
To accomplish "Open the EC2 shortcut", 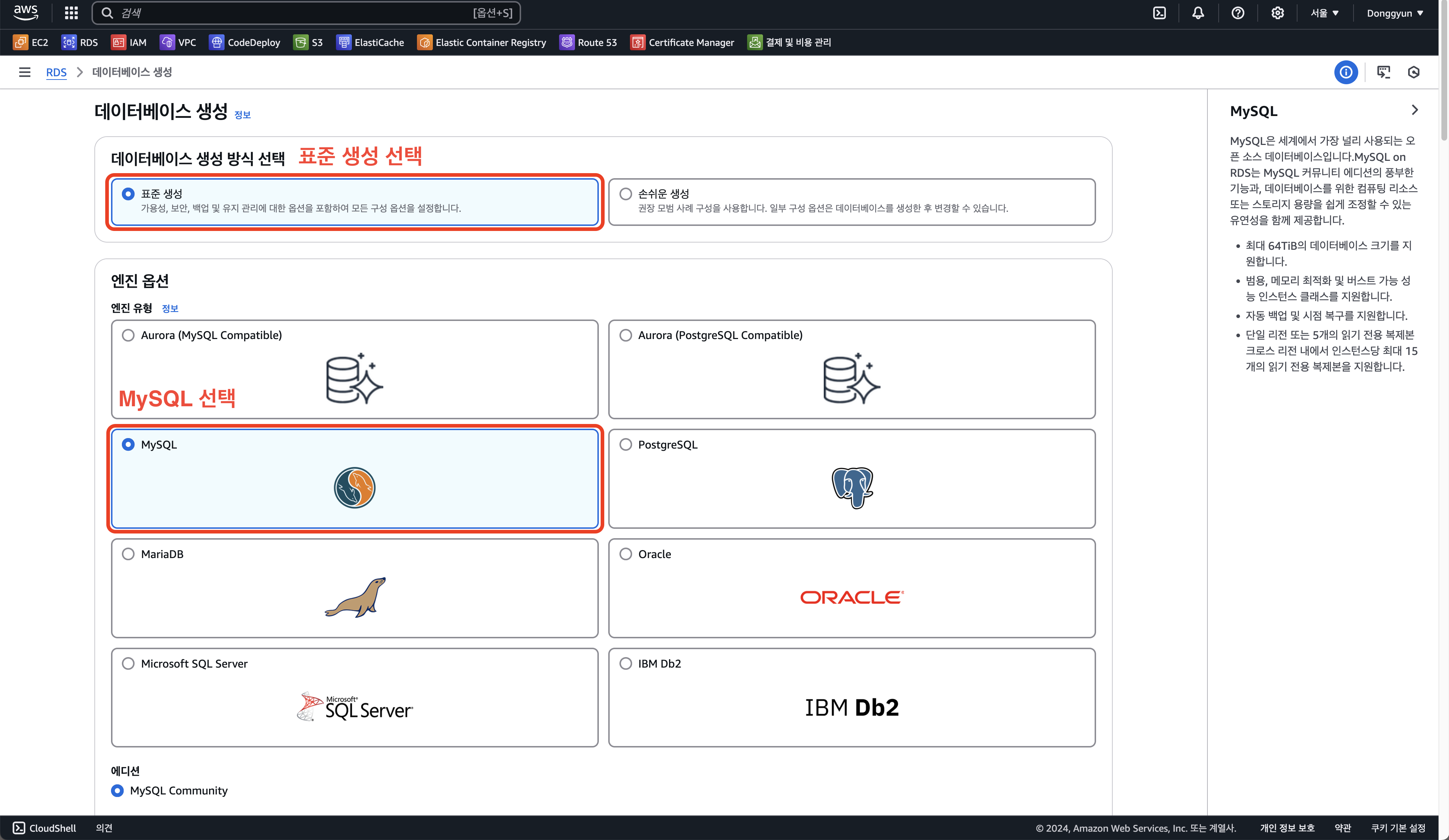I will (31, 43).
